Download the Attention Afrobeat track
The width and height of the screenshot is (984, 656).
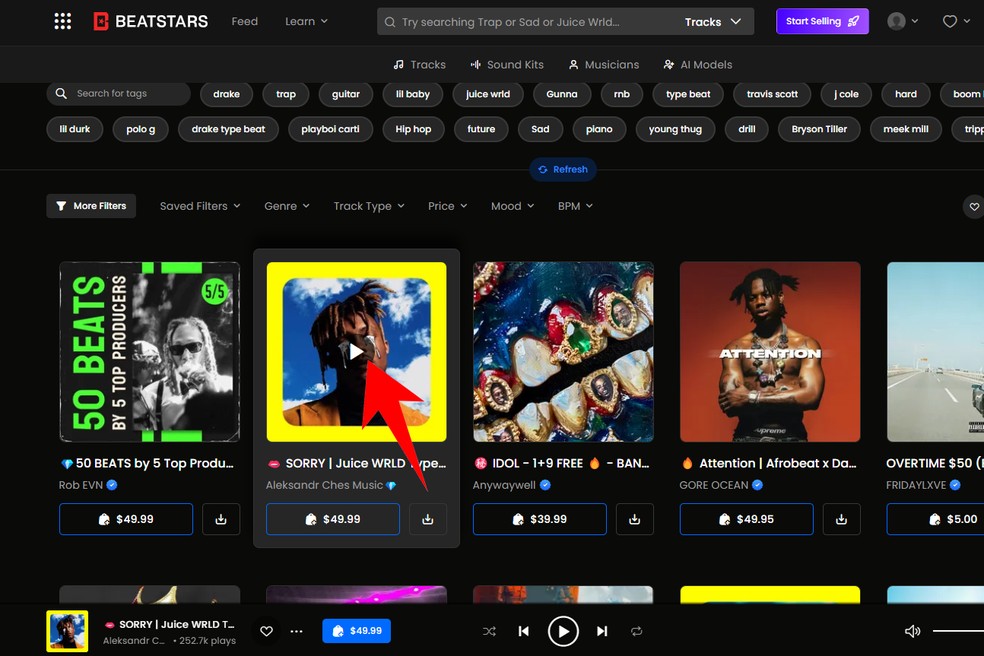(842, 519)
